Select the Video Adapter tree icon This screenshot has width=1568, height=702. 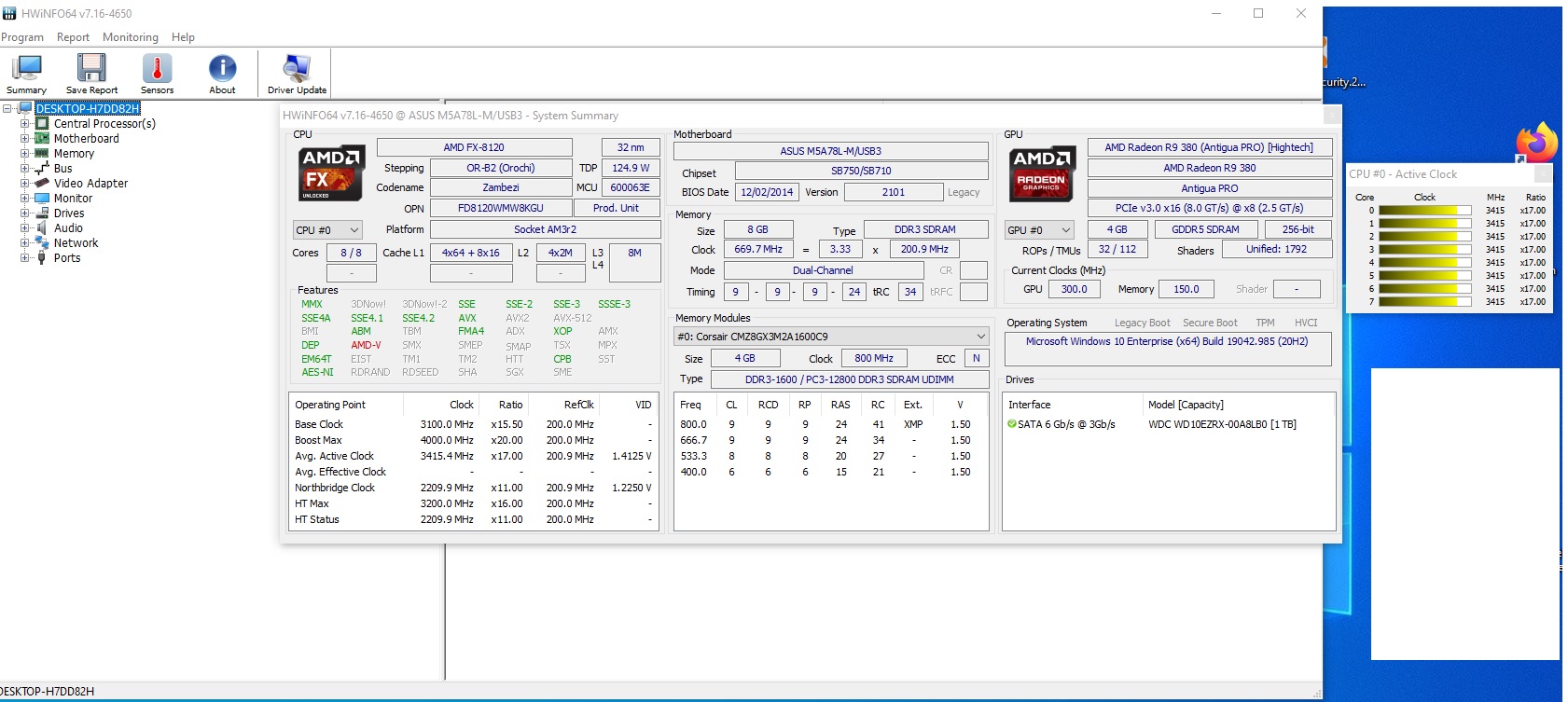(42, 183)
